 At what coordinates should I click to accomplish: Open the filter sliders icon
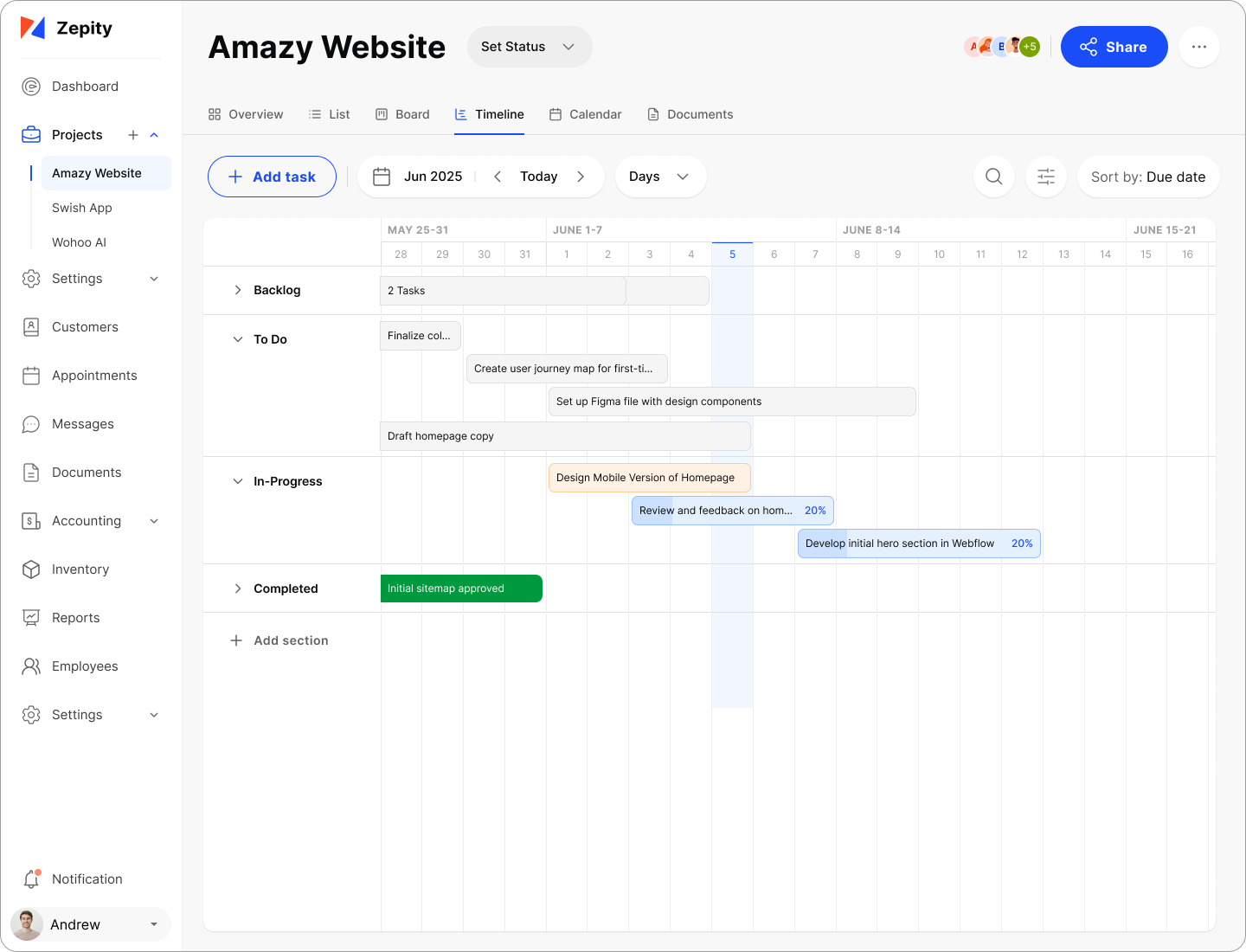(1045, 177)
